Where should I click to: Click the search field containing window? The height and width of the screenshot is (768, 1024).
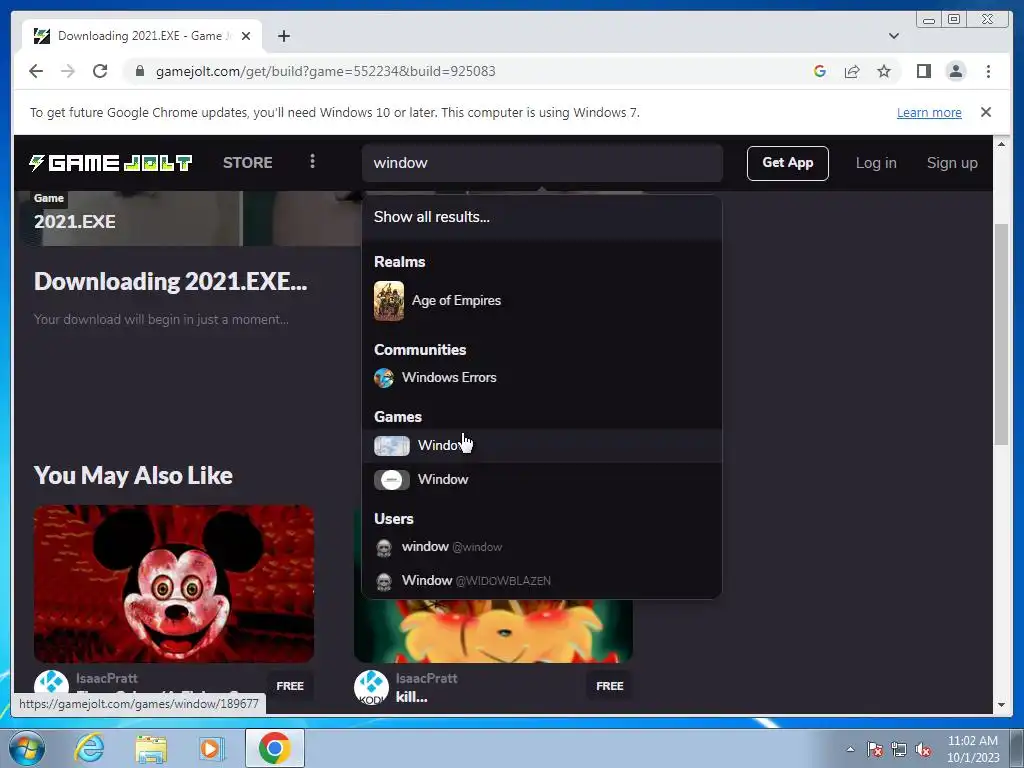pyautogui.click(x=542, y=163)
